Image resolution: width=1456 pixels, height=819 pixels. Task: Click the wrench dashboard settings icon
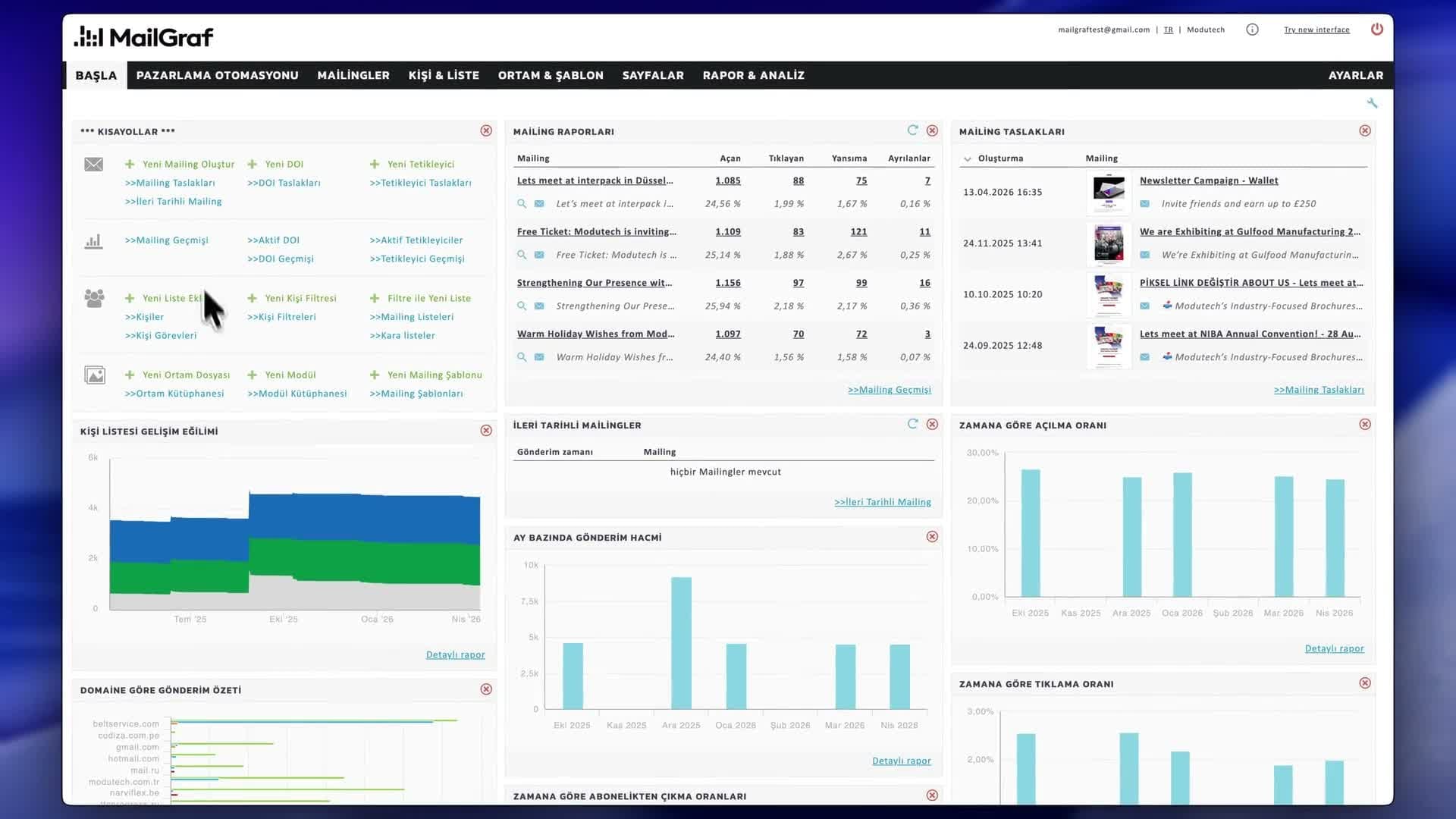[1372, 103]
